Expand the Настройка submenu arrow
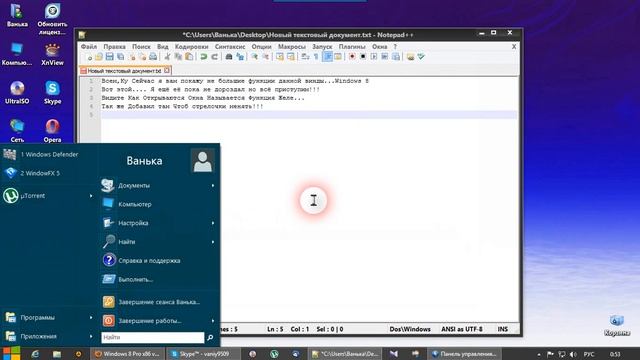This screenshot has width=640, height=360. tap(213, 223)
